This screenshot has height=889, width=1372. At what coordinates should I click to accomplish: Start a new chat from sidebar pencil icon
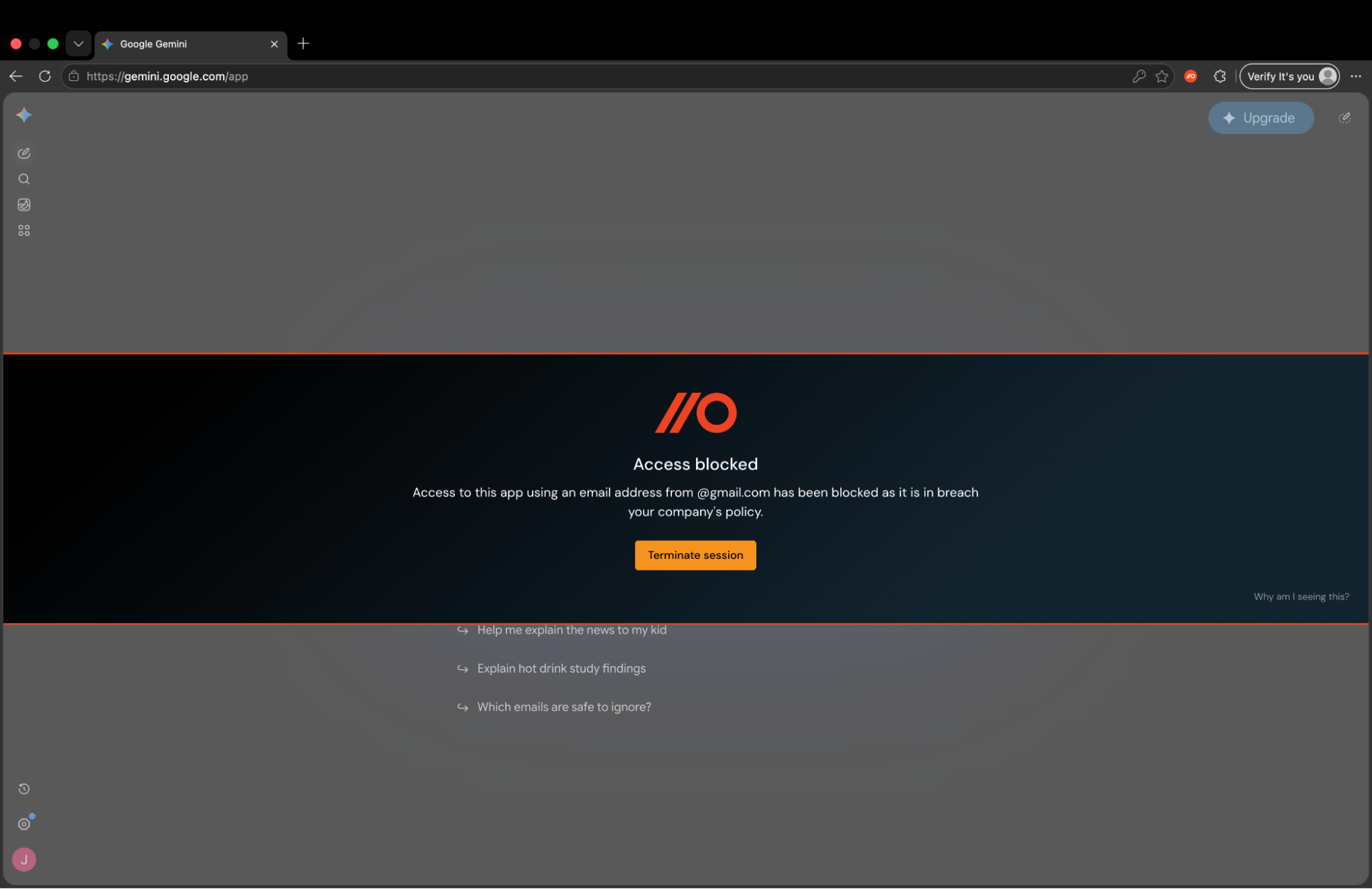click(24, 153)
